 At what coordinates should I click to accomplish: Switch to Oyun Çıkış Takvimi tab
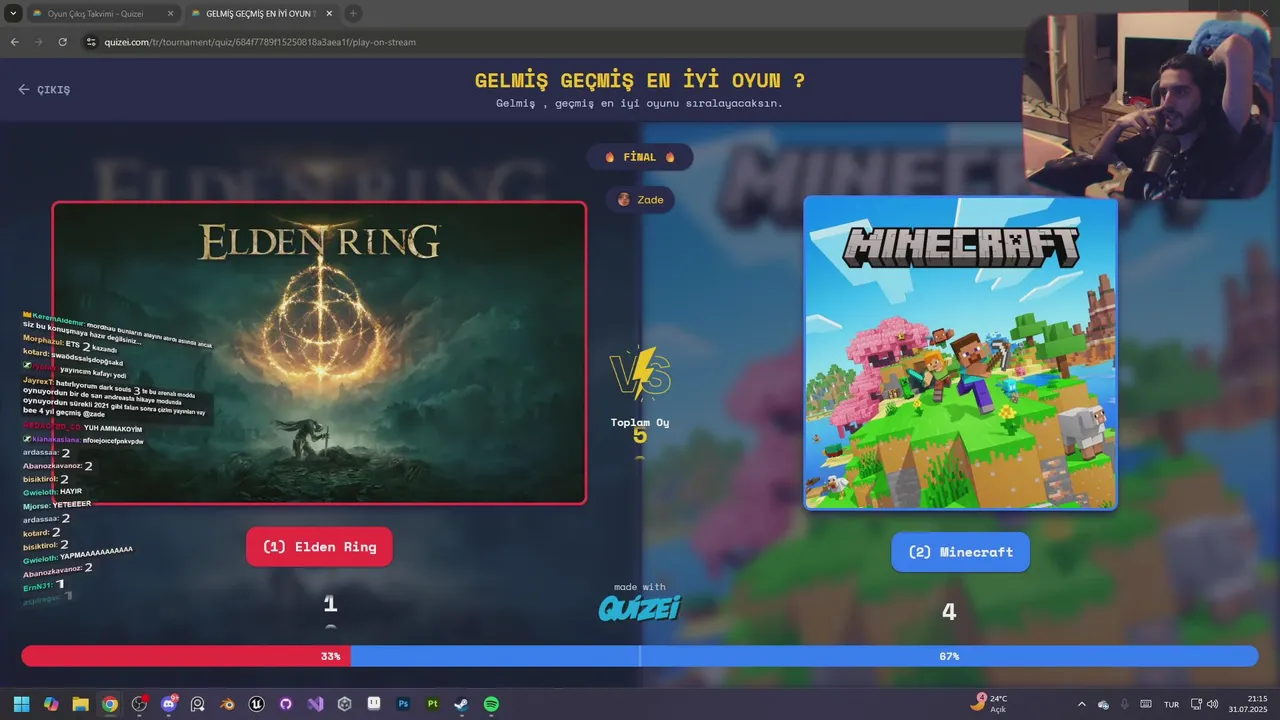104,14
